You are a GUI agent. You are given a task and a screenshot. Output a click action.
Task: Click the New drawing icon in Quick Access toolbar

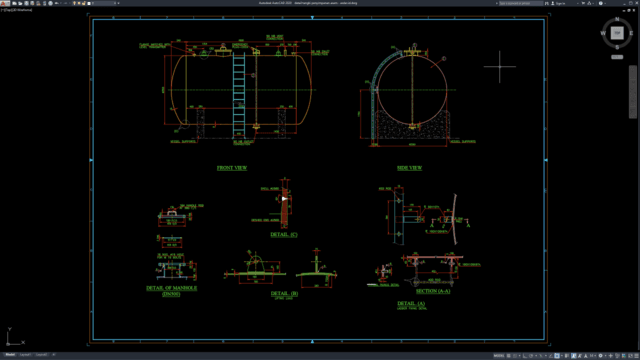pos(14,3)
